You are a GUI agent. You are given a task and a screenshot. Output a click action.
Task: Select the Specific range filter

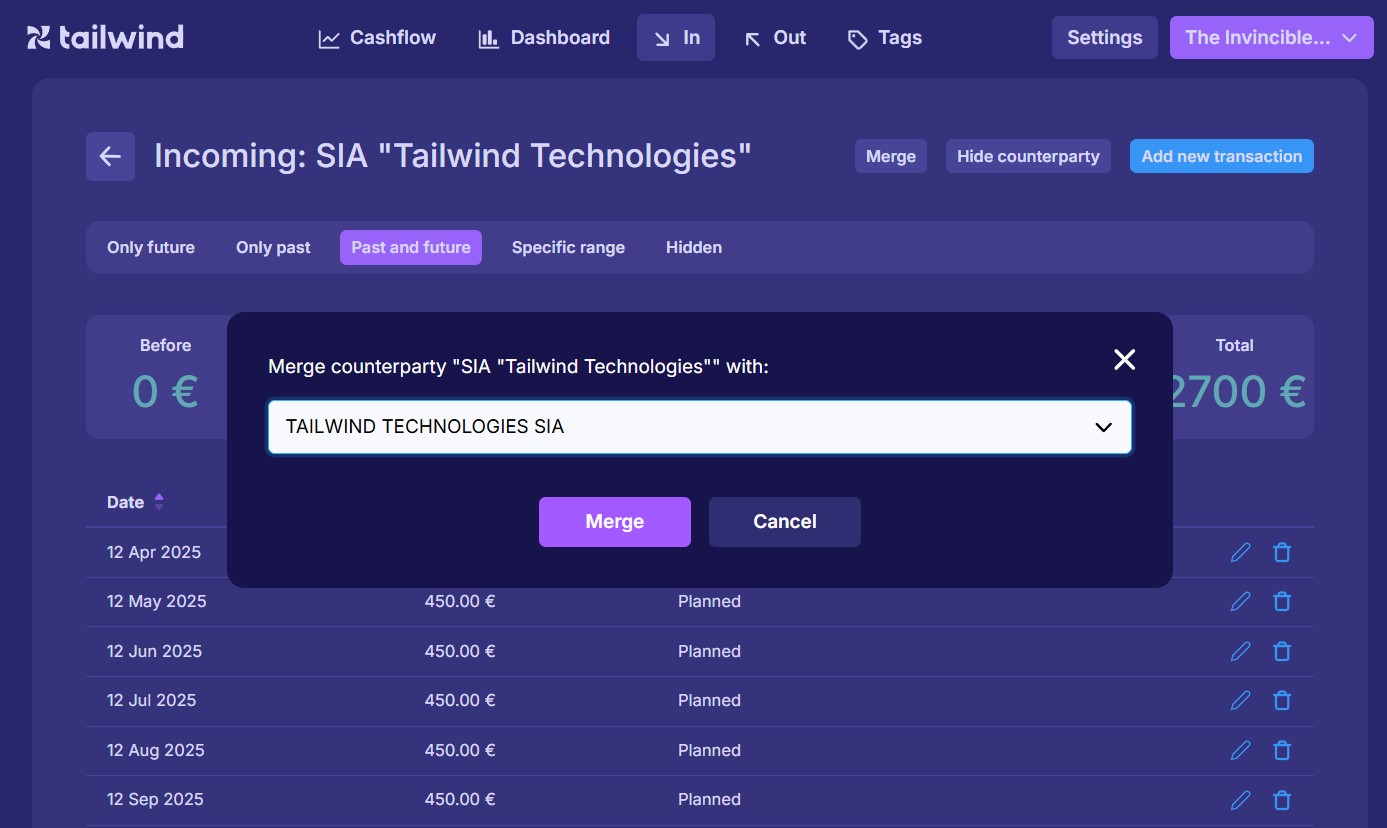click(568, 247)
